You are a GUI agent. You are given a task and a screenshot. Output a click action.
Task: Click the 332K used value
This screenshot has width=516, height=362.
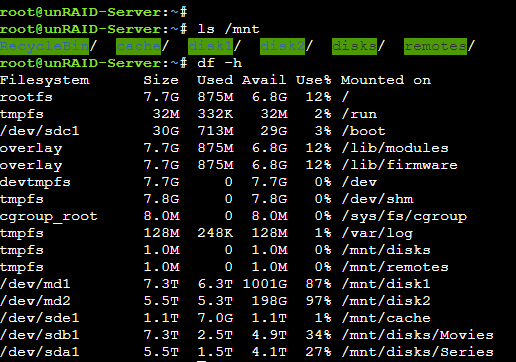pos(216,114)
